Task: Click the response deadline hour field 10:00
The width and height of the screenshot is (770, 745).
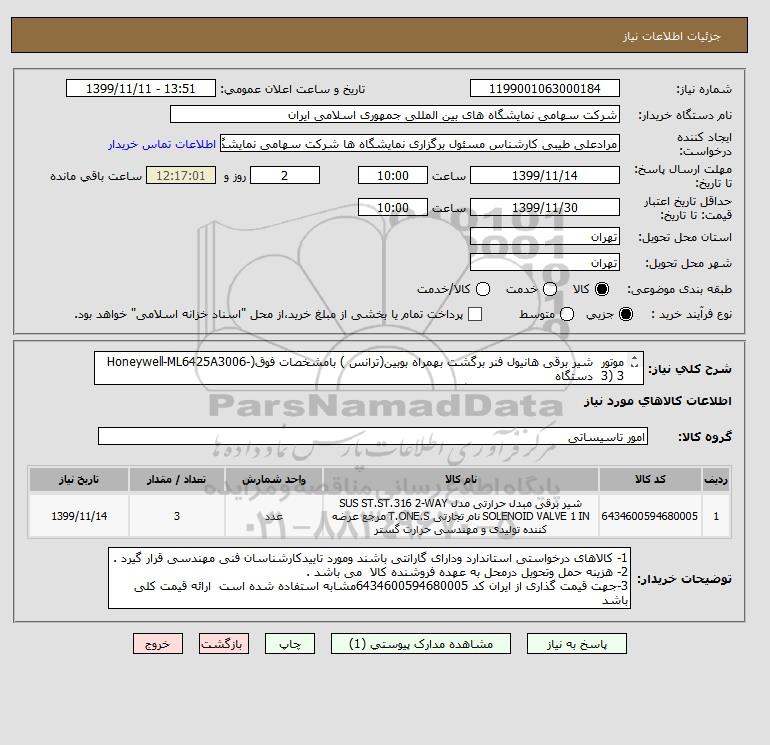Action: point(393,175)
